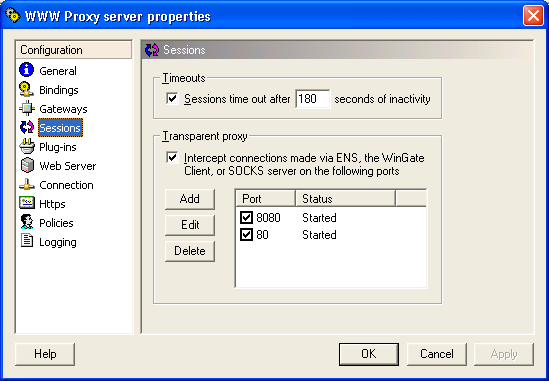Open the Plug-ins configuration page
Image resolution: width=549 pixels, height=381 pixels.
pos(58,147)
